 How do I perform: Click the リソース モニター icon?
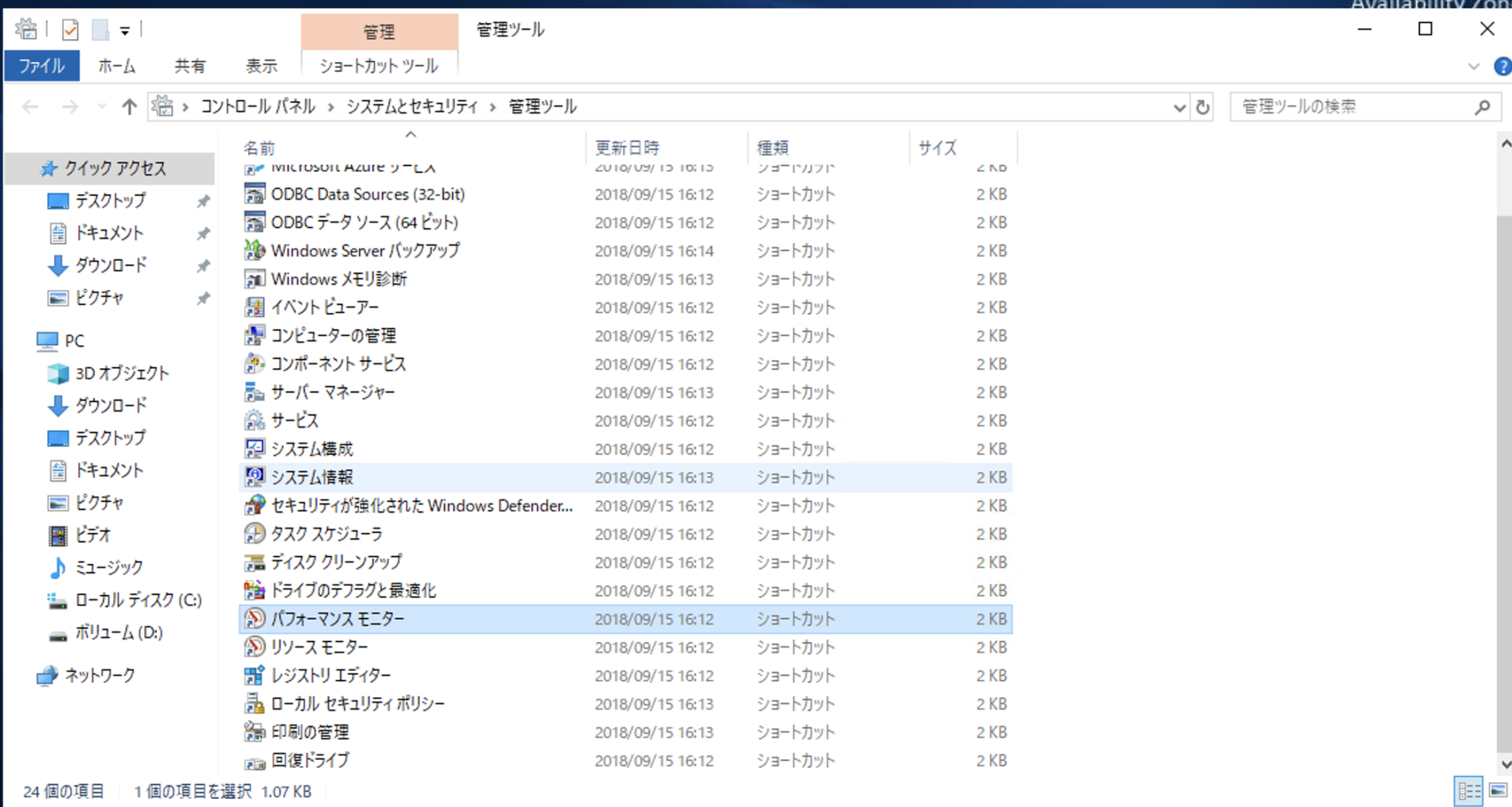pos(254,648)
